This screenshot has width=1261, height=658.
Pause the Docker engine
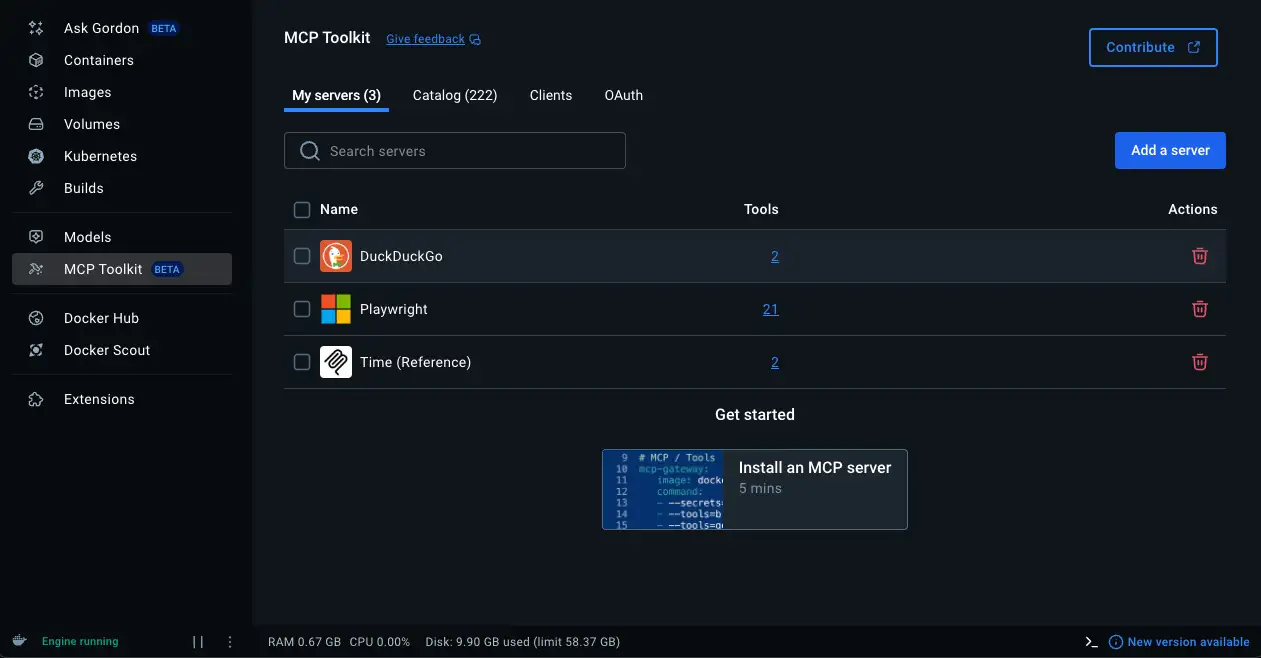coord(198,642)
